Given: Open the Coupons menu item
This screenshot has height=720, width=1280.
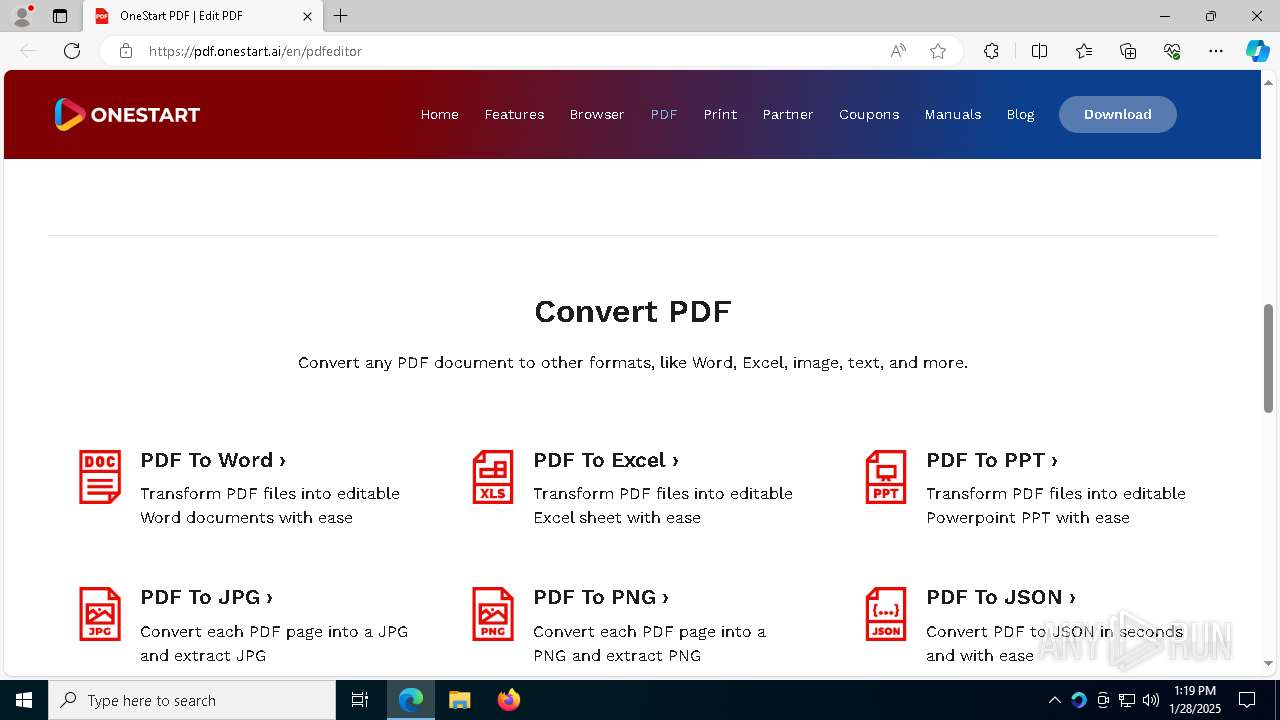Looking at the screenshot, I should click(869, 114).
